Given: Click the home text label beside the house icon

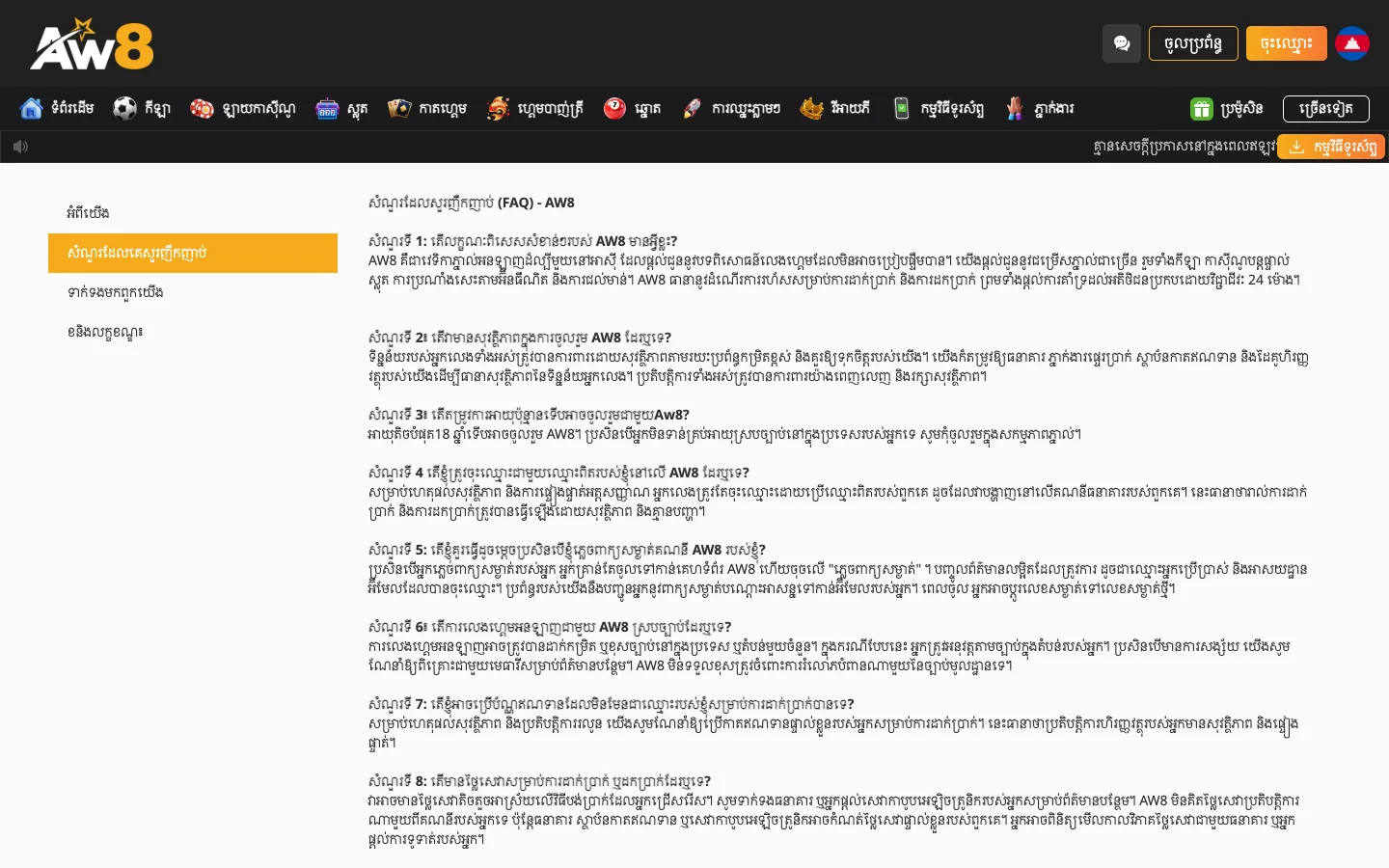Looking at the screenshot, I should coord(73,108).
